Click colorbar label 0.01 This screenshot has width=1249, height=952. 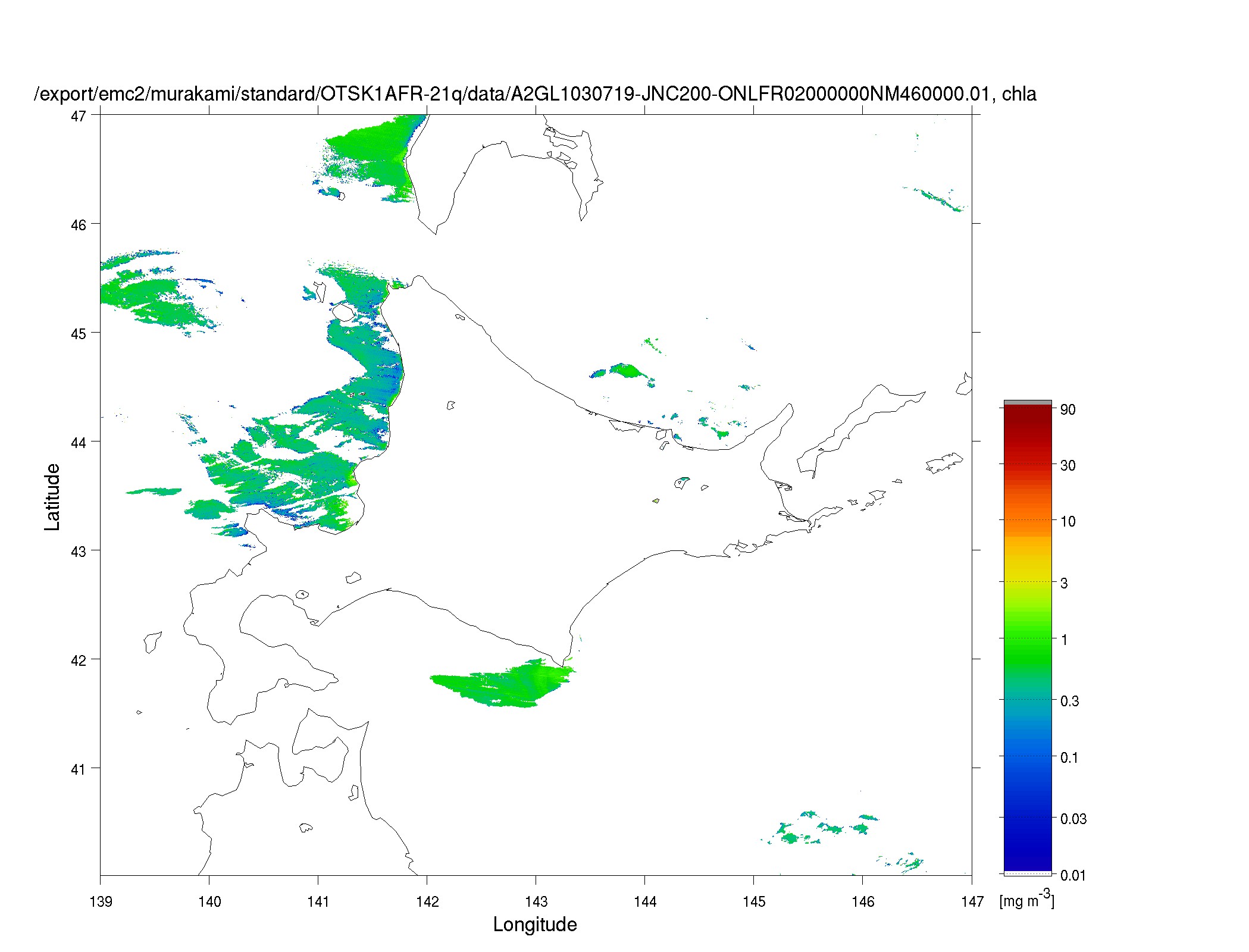1073,875
